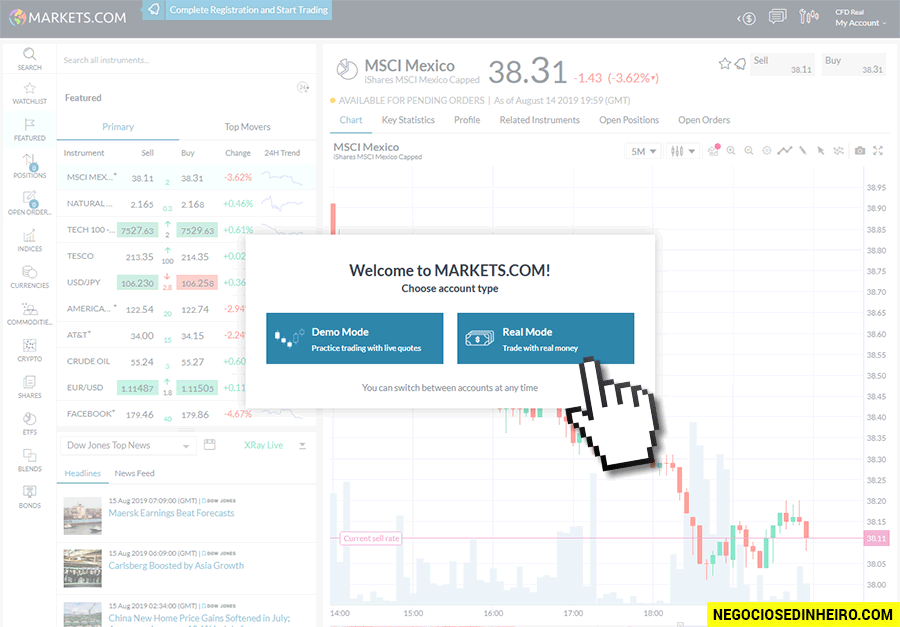Viewport: 900px width, 627px height.
Task: Click the Sell 38.11 button
Action: (782, 64)
